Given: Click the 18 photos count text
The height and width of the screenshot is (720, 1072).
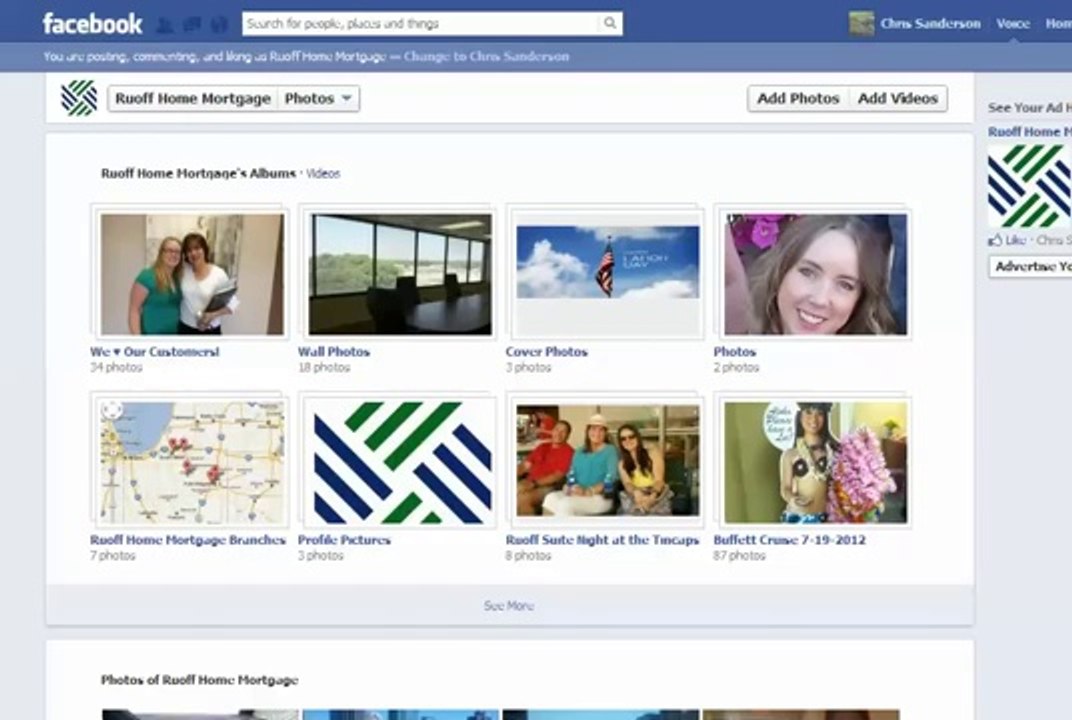Looking at the screenshot, I should click(x=323, y=368).
